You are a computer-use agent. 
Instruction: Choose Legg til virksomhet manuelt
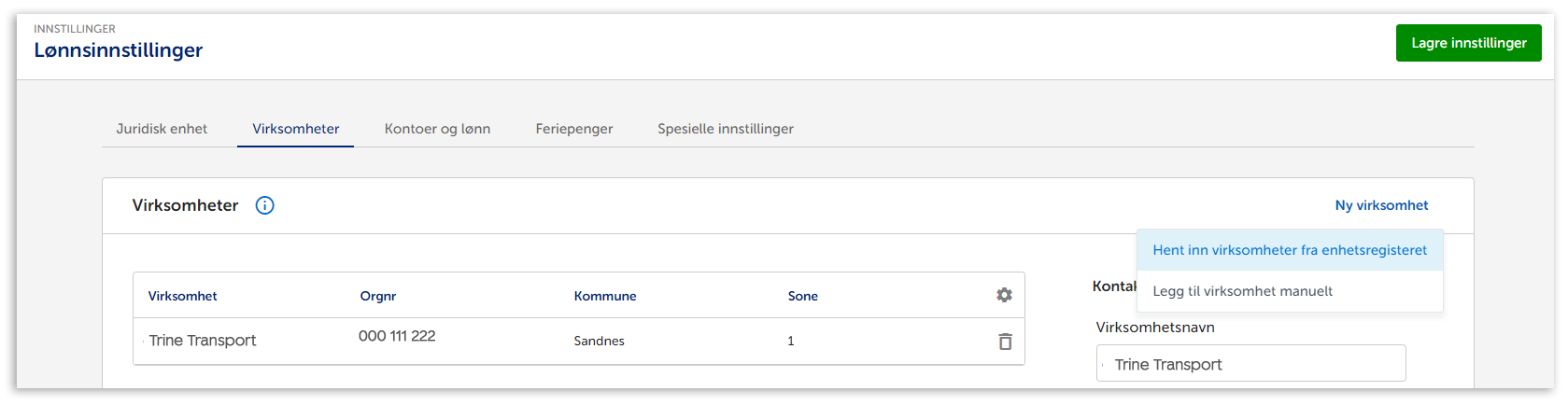tap(1242, 291)
